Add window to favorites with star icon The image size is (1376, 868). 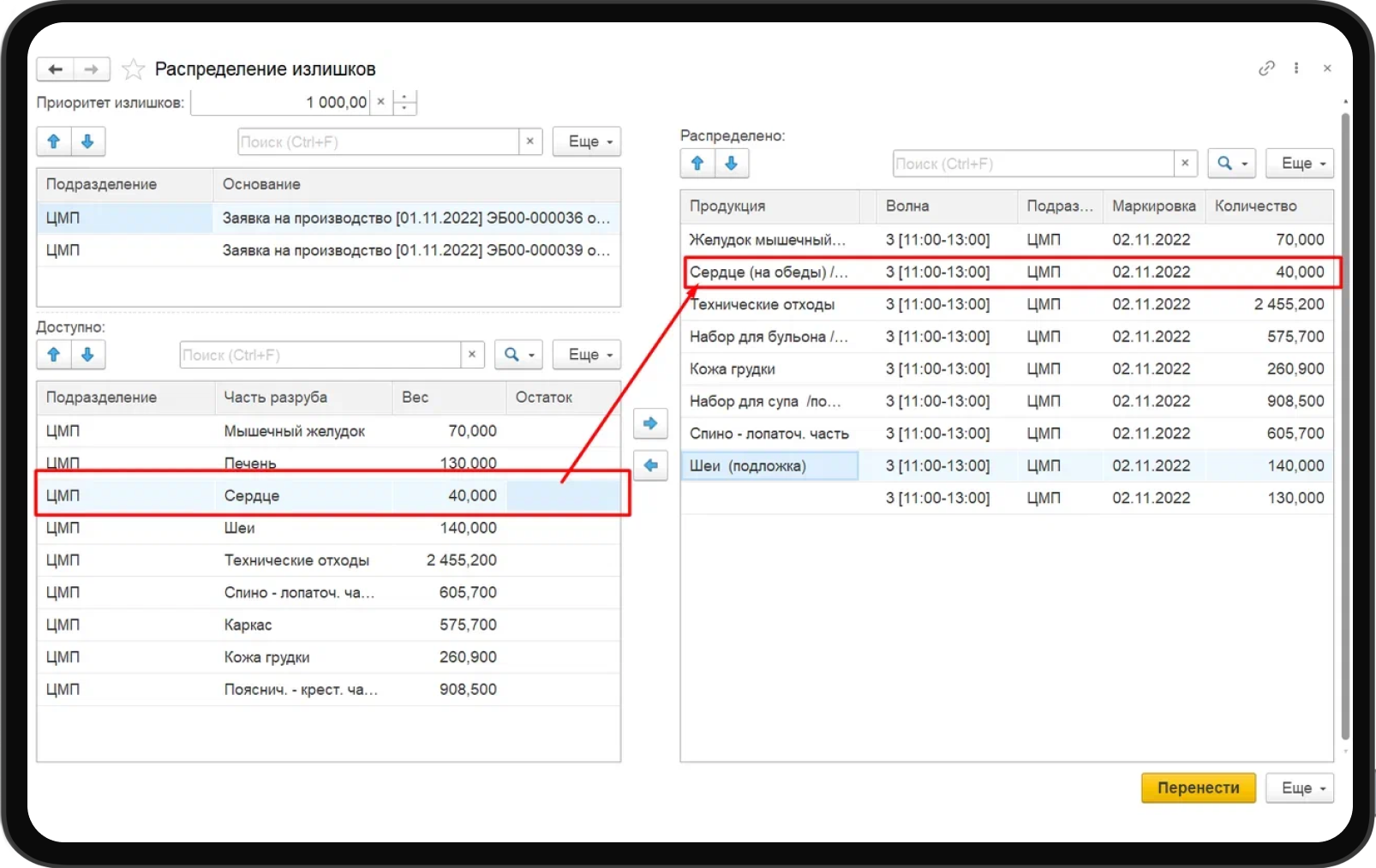point(133,69)
